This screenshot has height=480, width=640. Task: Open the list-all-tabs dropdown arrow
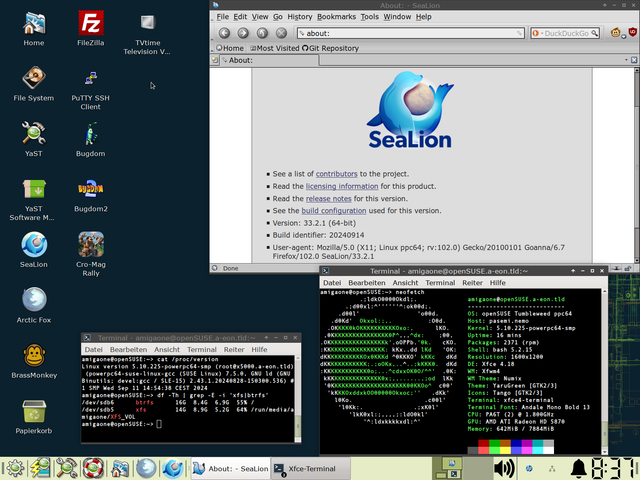point(626,60)
